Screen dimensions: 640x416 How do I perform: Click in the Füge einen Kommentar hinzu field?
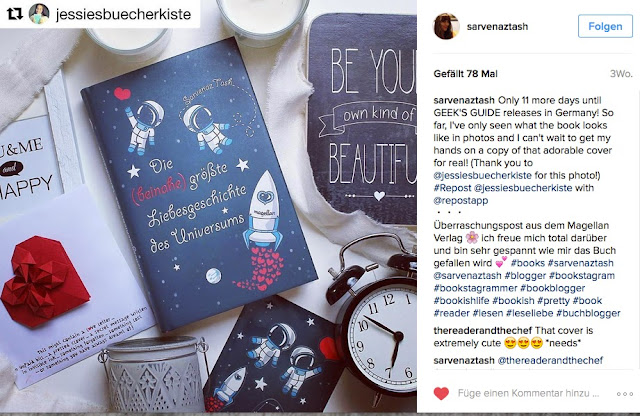pyautogui.click(x=528, y=394)
